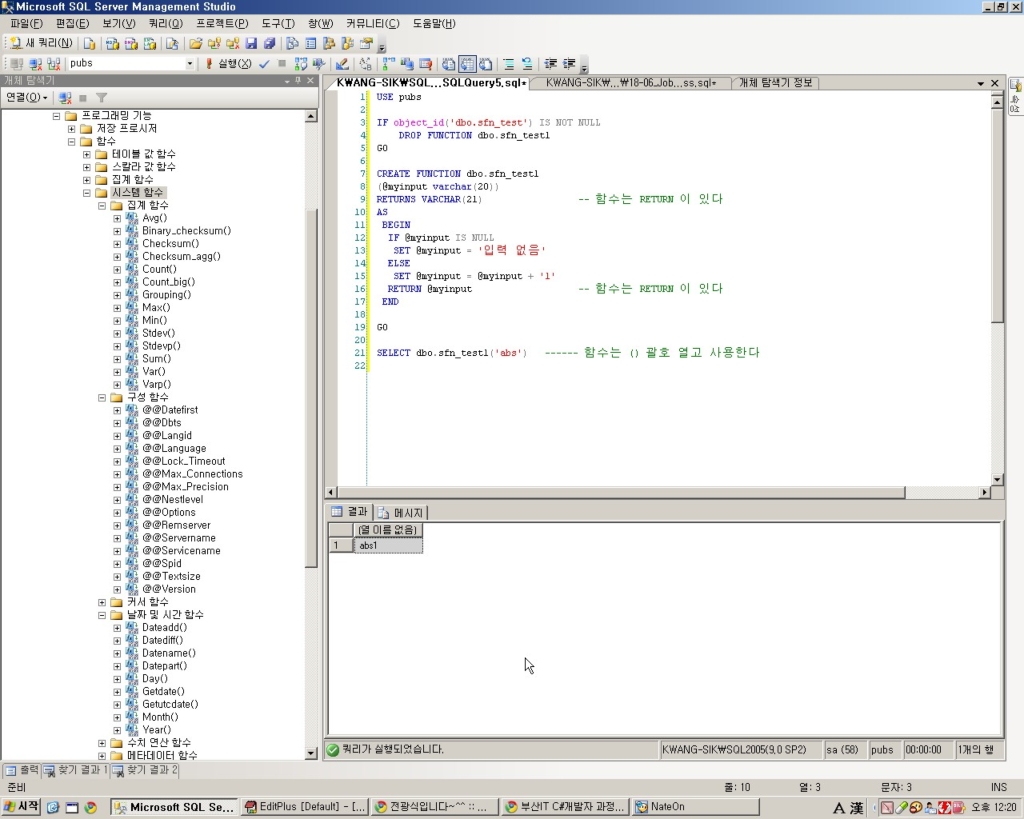Select the Messages (메시지) results tab
Screen dimensions: 1024x819
point(402,513)
